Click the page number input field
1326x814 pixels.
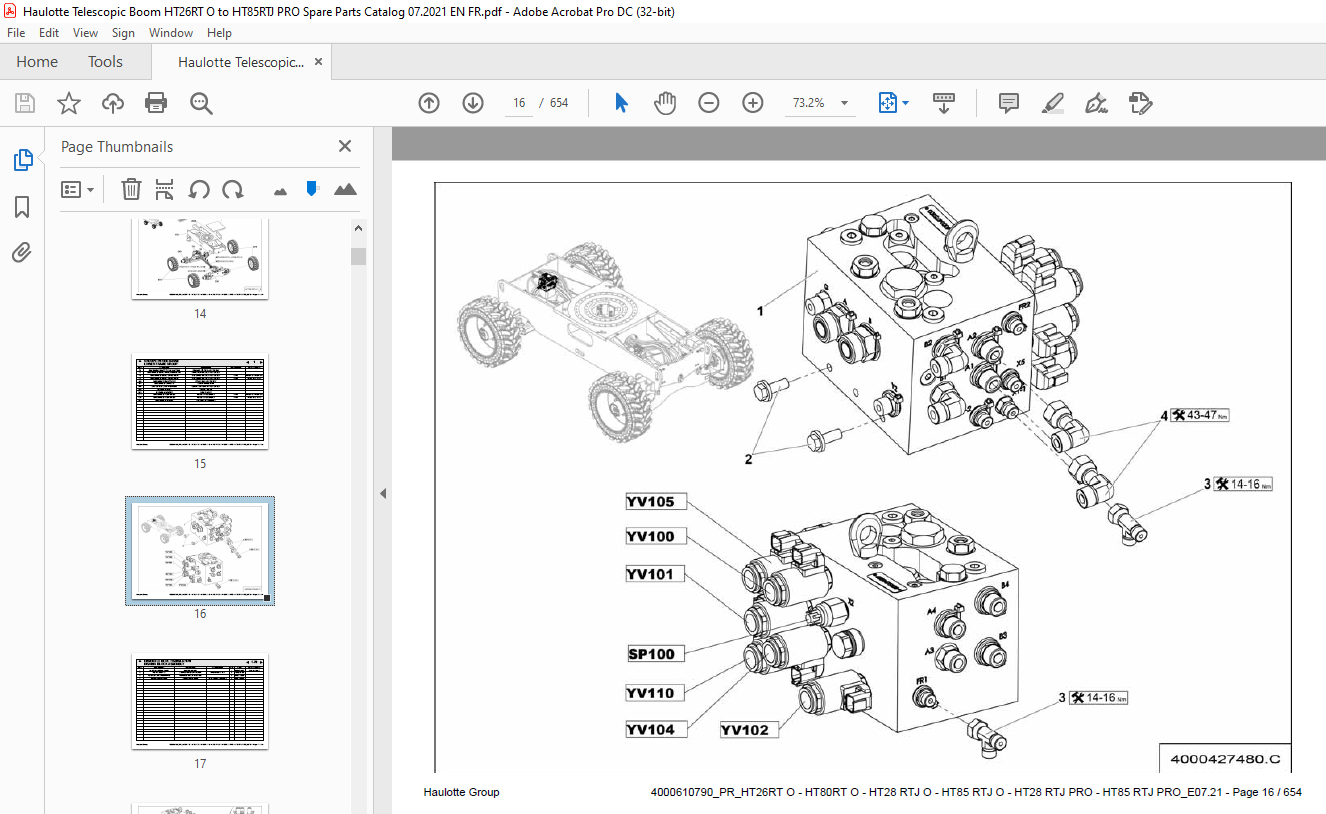coord(518,103)
